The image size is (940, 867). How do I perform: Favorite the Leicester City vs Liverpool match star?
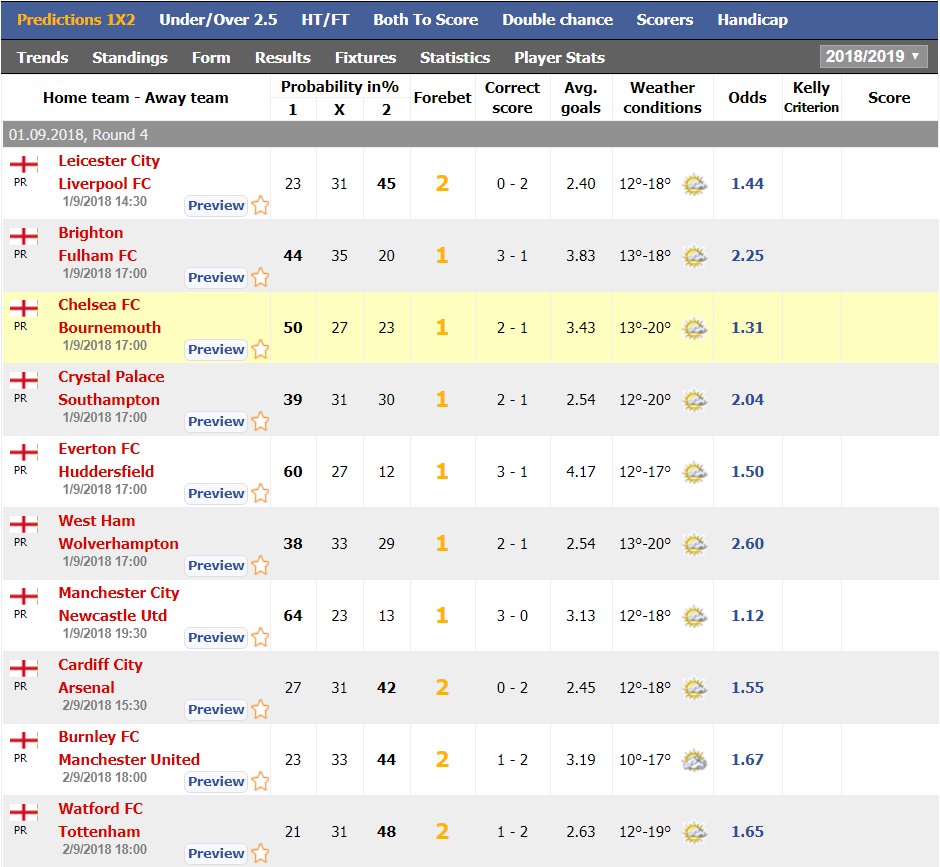pos(260,206)
